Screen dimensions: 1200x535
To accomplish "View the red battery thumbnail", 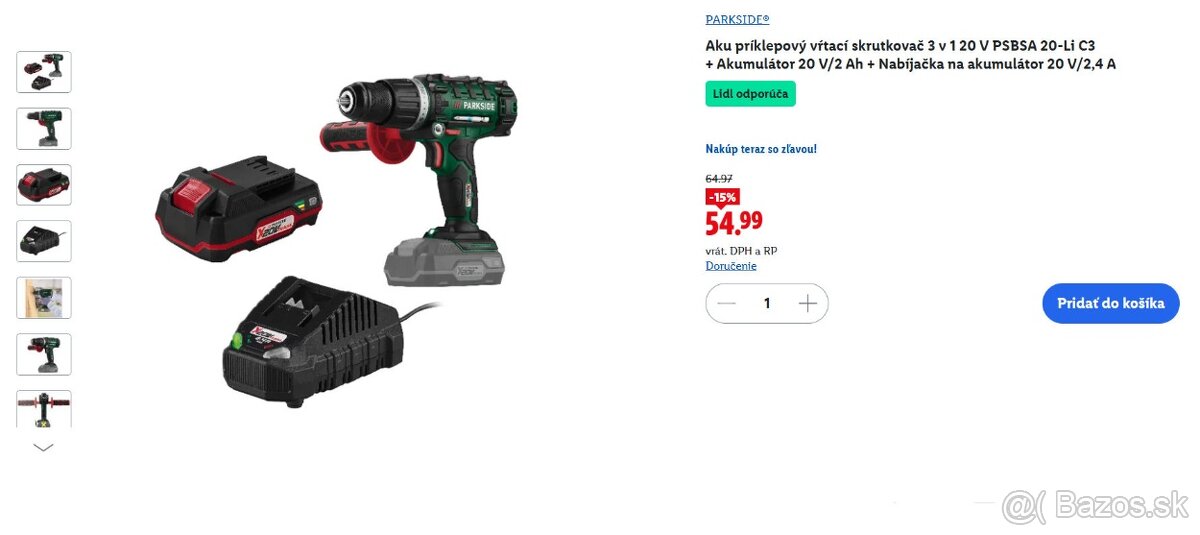I will [44, 185].
